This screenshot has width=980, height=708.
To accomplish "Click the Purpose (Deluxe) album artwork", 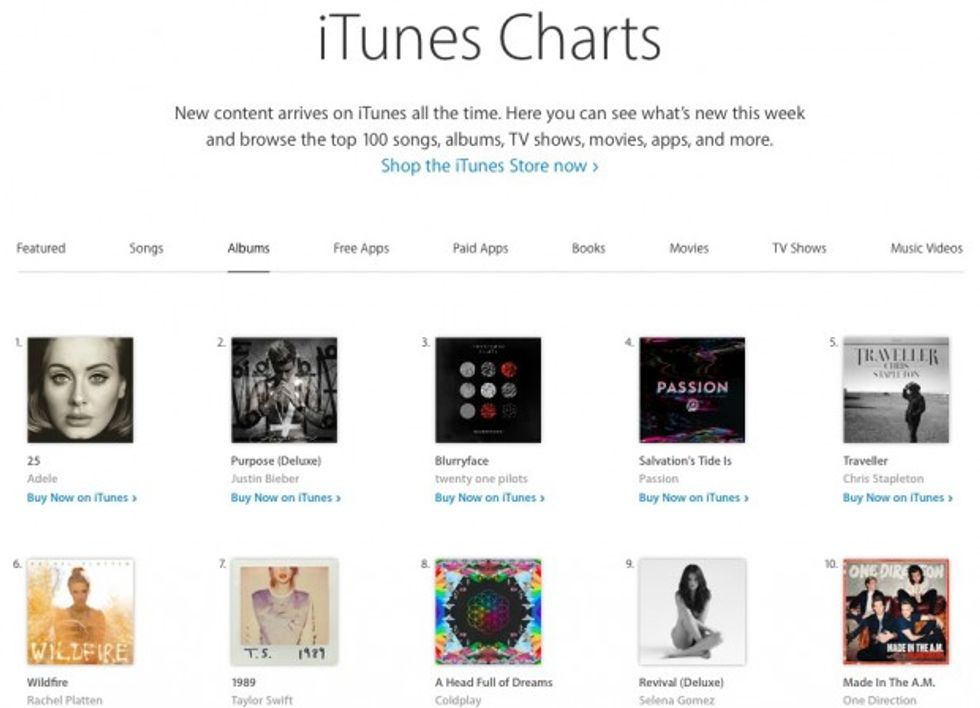I will [284, 389].
